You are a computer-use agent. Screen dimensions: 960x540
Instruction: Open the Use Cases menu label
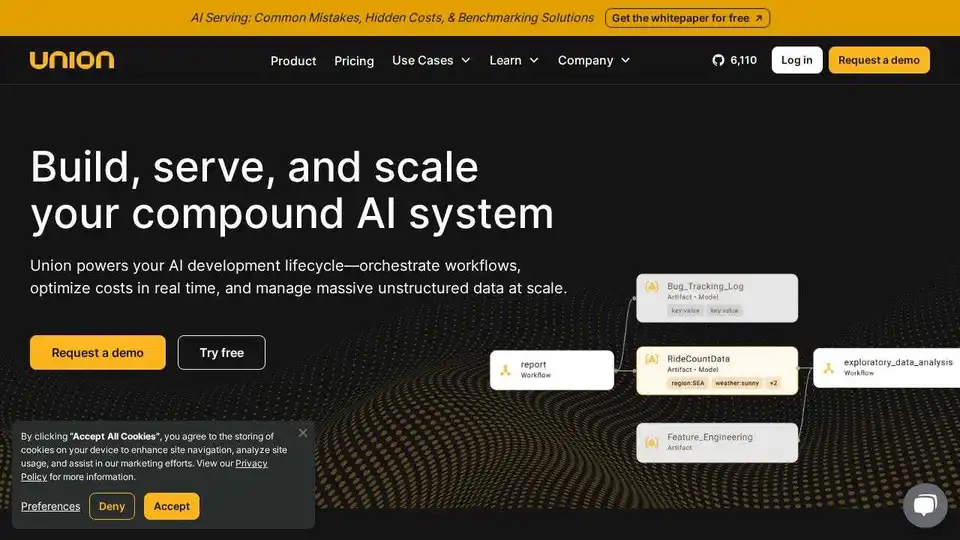coord(422,60)
